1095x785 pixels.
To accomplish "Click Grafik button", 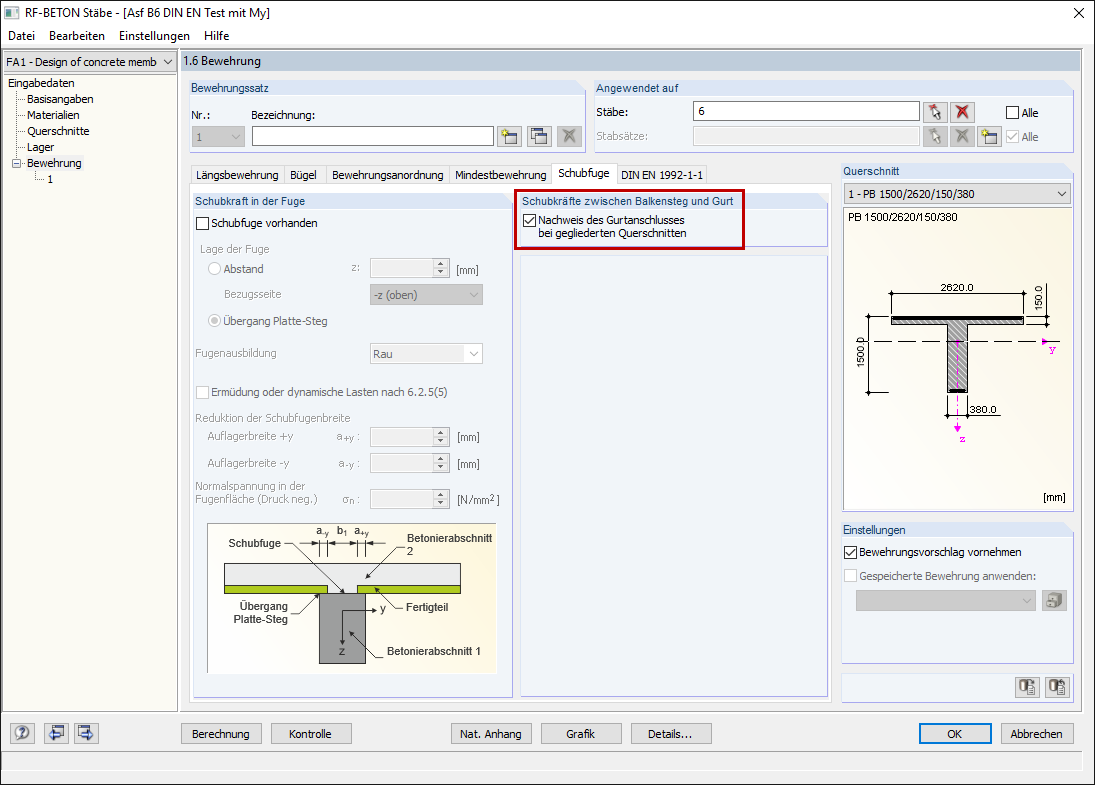I will click(580, 734).
